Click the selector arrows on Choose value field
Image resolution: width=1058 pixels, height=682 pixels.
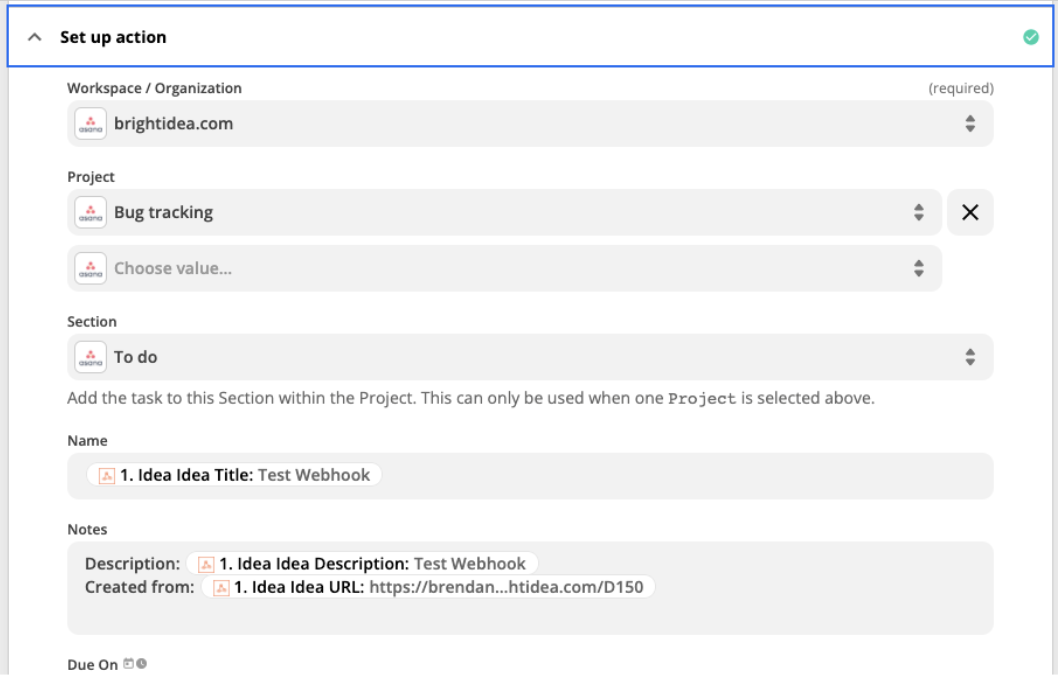[x=918, y=268]
